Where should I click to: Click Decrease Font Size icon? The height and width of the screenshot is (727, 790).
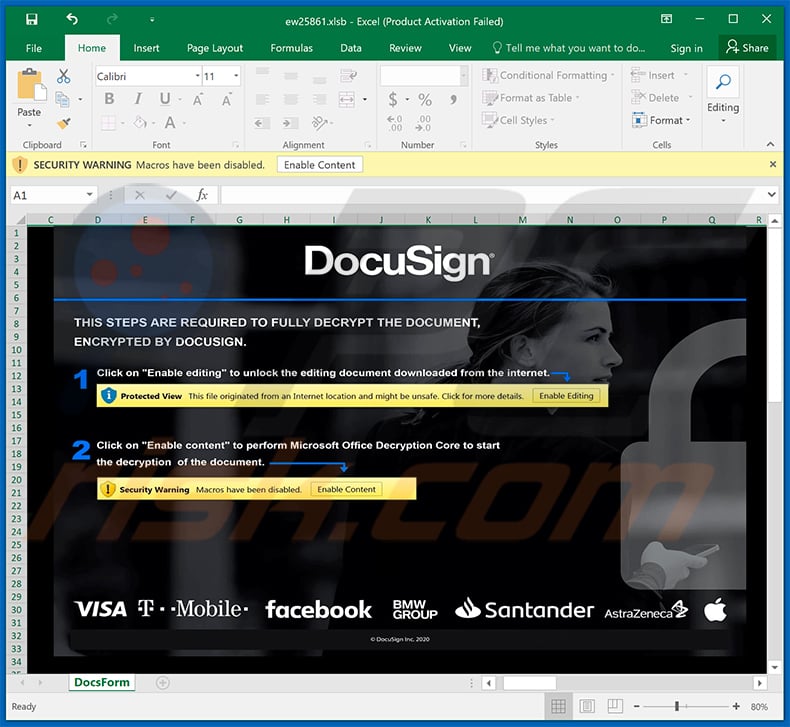[227, 99]
